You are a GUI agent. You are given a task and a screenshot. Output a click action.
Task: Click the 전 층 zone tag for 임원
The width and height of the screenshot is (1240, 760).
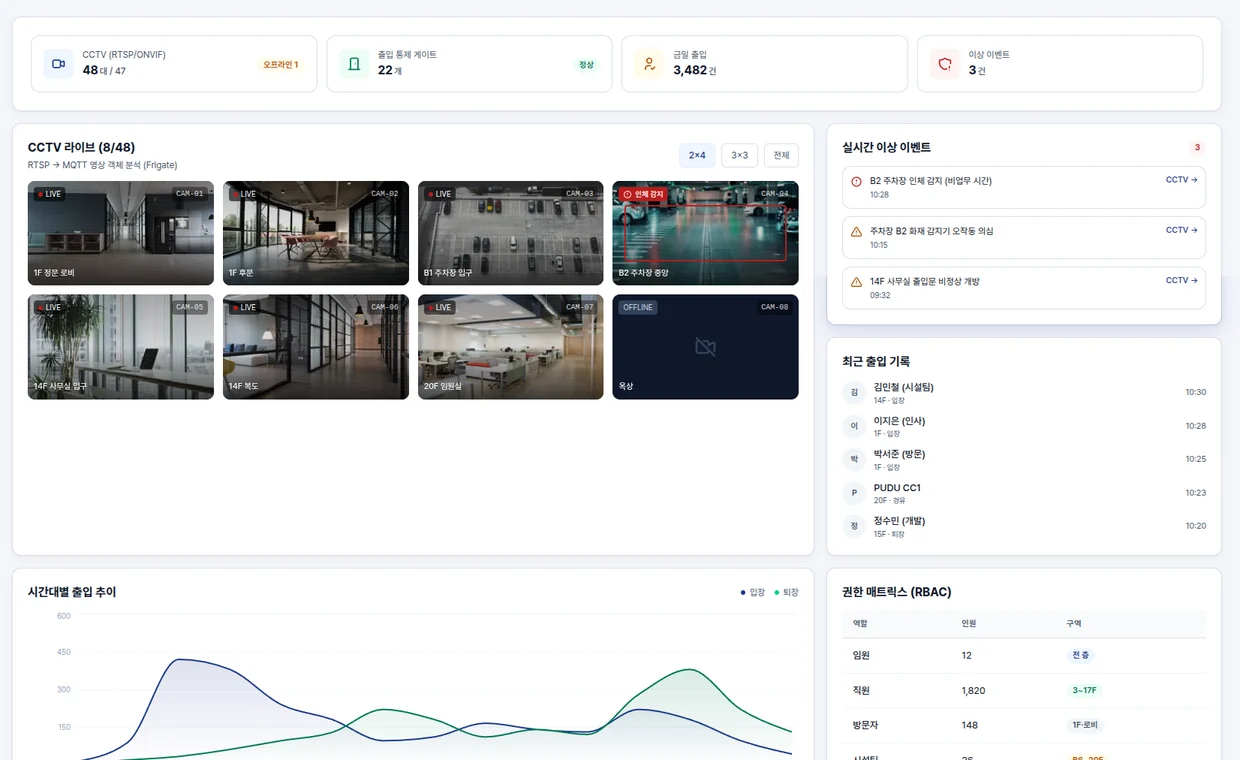click(1081, 656)
